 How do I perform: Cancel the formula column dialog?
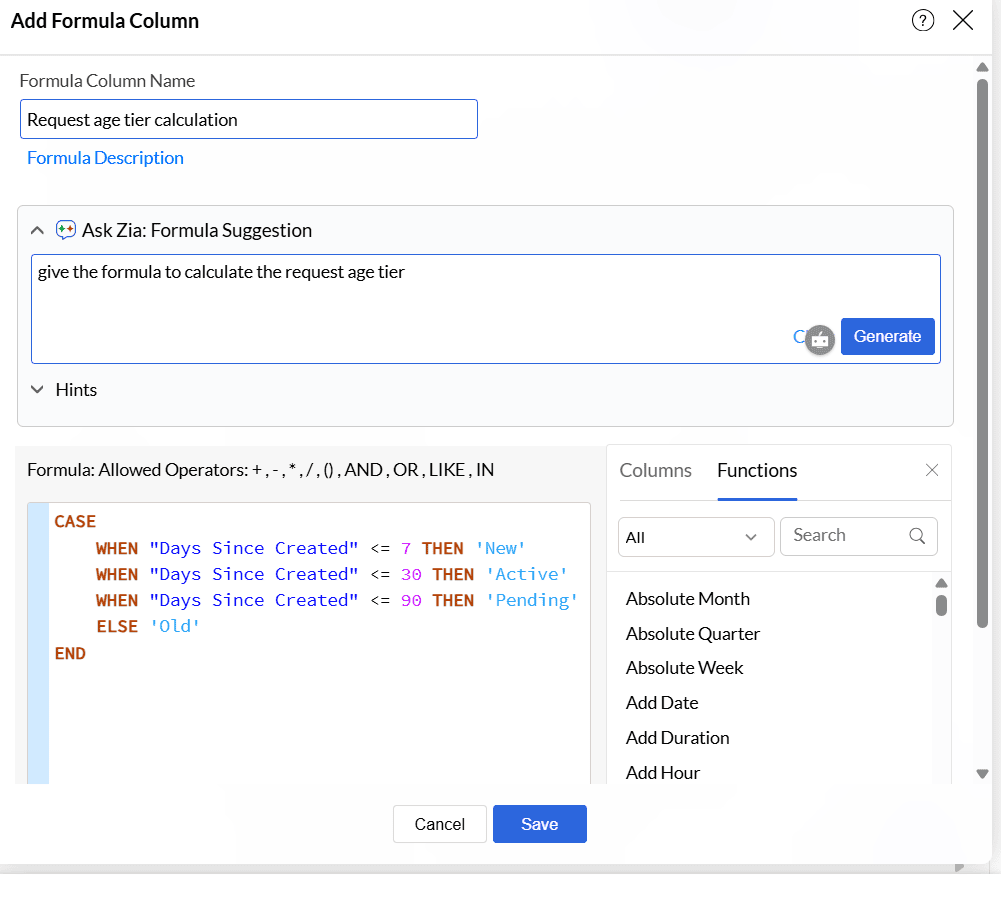coord(439,824)
